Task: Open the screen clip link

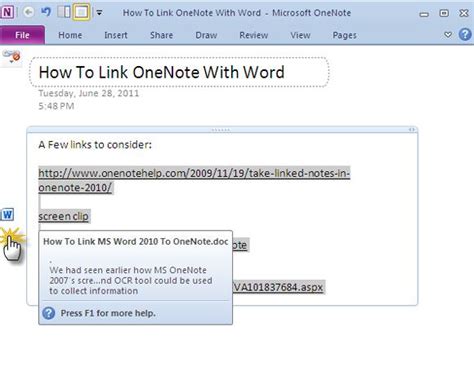Action: [x=64, y=216]
